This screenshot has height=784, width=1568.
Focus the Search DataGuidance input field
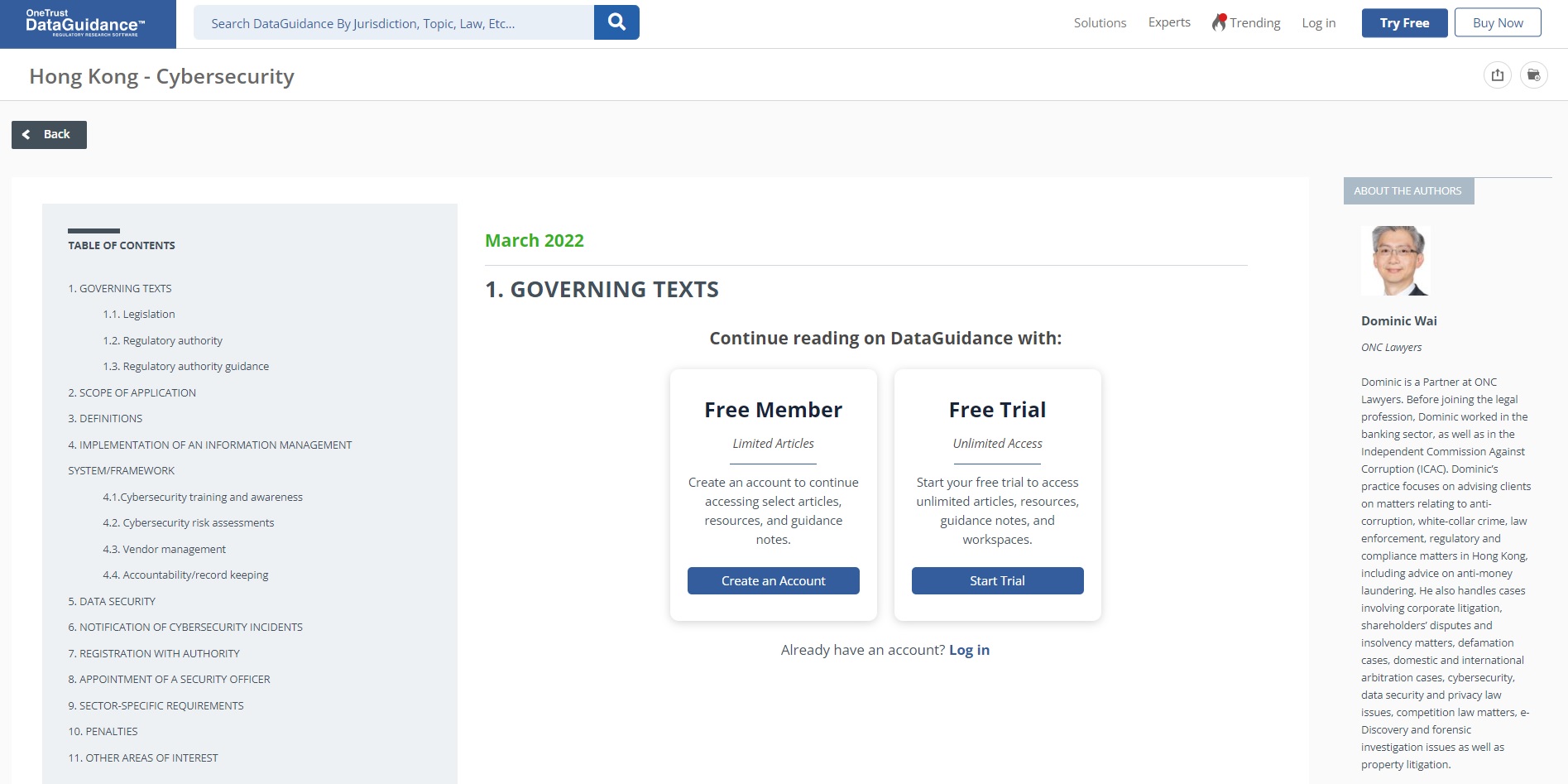394,22
